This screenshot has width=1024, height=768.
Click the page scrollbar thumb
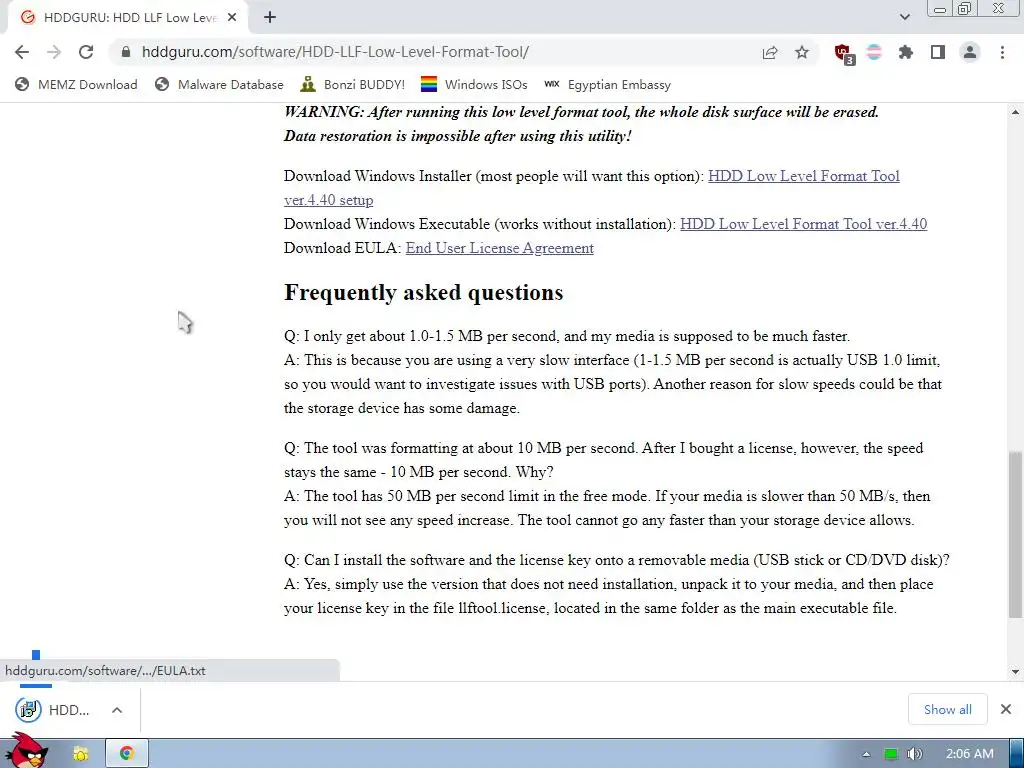1015,534
